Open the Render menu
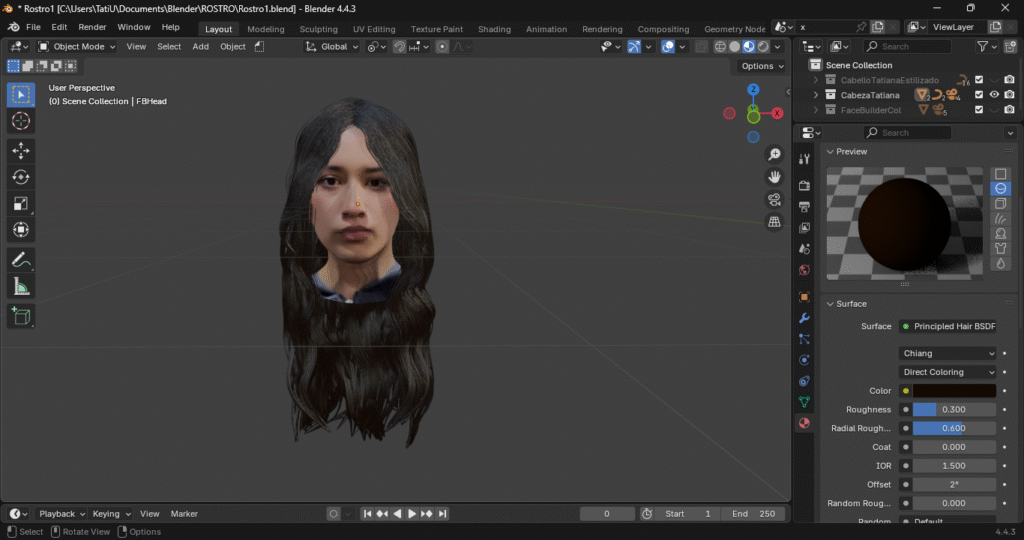Viewport: 1024px width, 540px height. coord(92,27)
